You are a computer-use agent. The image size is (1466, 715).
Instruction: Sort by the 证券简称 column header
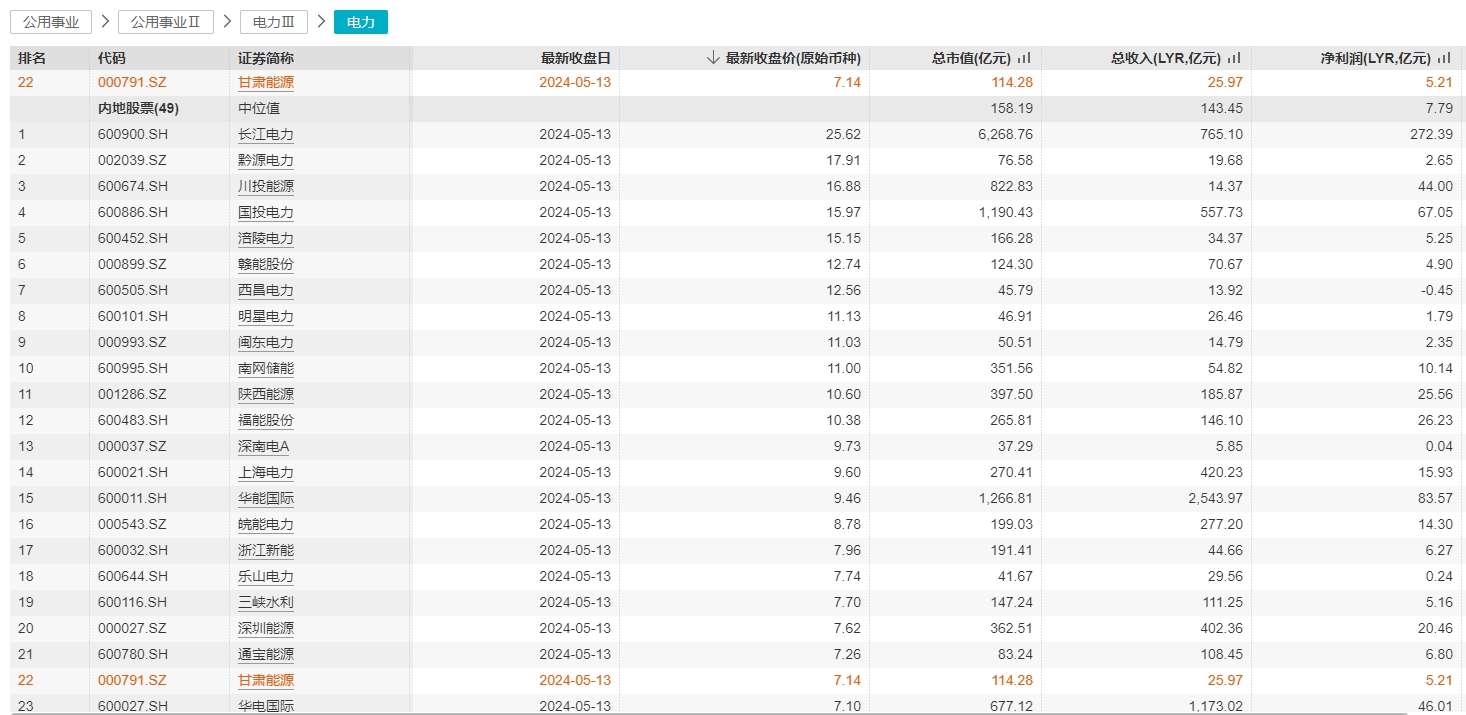point(265,58)
